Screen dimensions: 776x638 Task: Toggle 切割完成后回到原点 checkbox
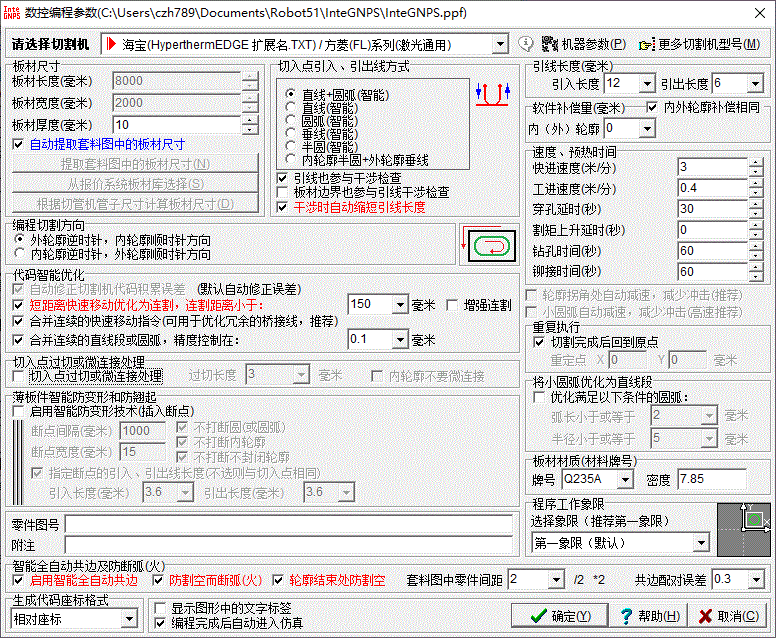[x=539, y=342]
